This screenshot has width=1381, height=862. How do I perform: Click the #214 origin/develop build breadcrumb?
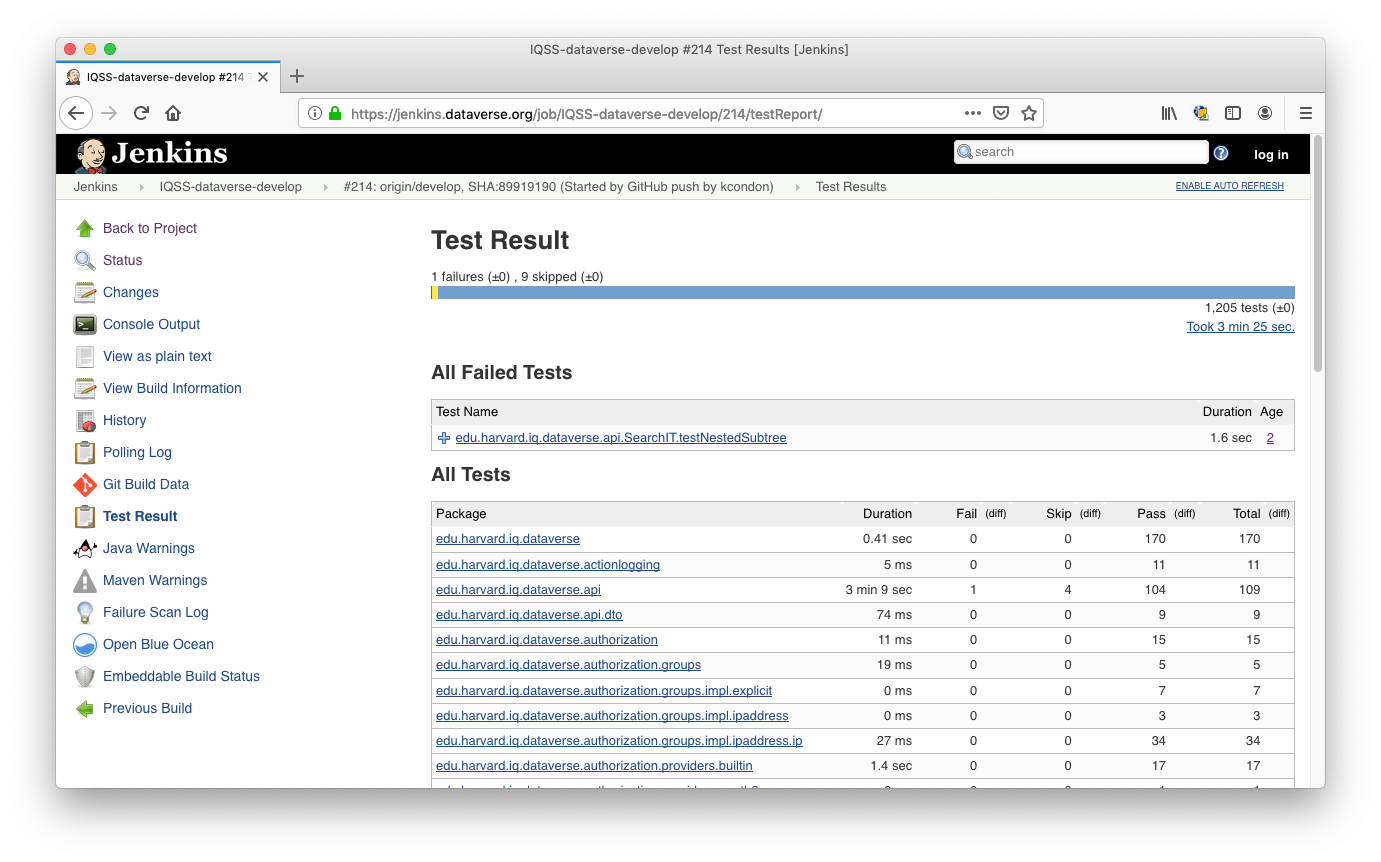click(558, 187)
